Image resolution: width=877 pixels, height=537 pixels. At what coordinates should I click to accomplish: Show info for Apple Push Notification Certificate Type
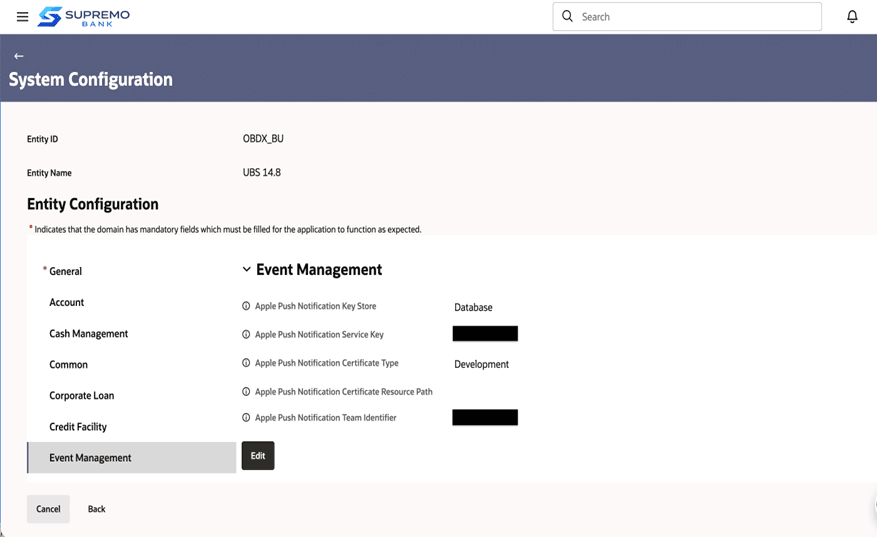(246, 363)
